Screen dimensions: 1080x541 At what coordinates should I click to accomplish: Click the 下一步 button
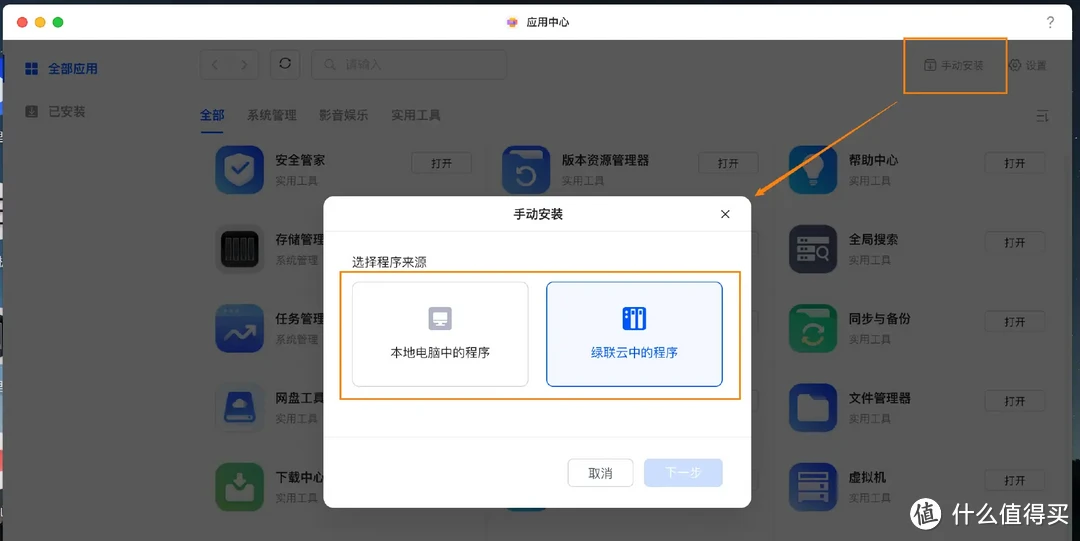coord(683,473)
